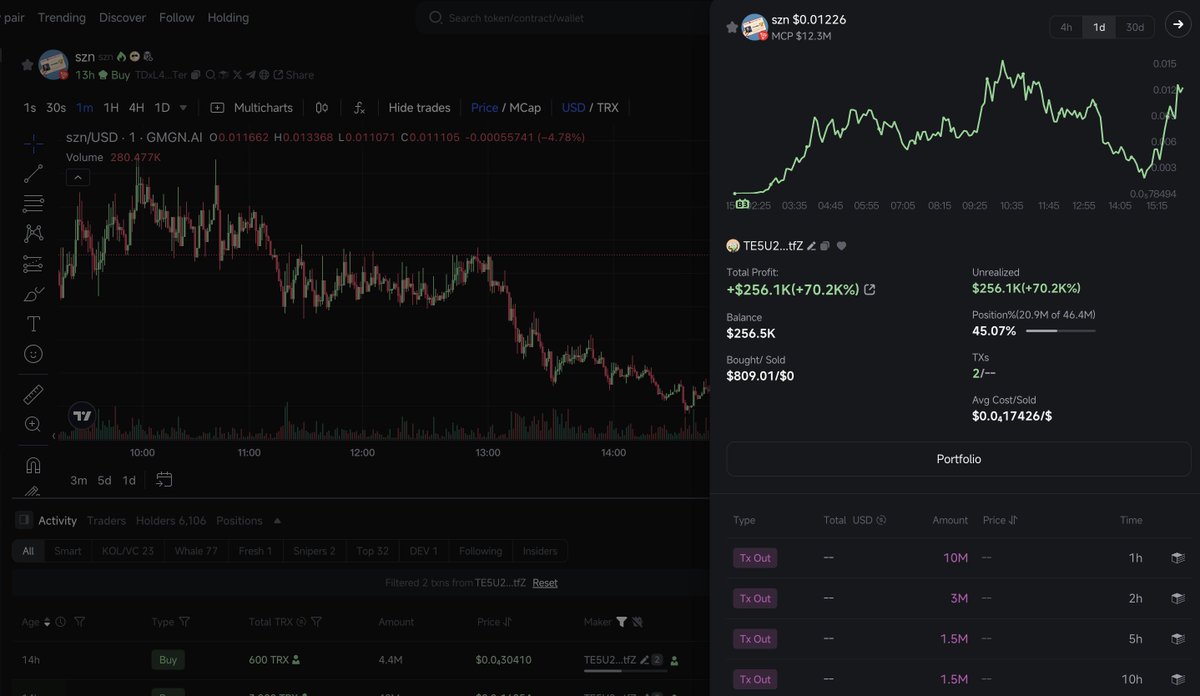Switch currency from USD to TRX

coord(610,107)
